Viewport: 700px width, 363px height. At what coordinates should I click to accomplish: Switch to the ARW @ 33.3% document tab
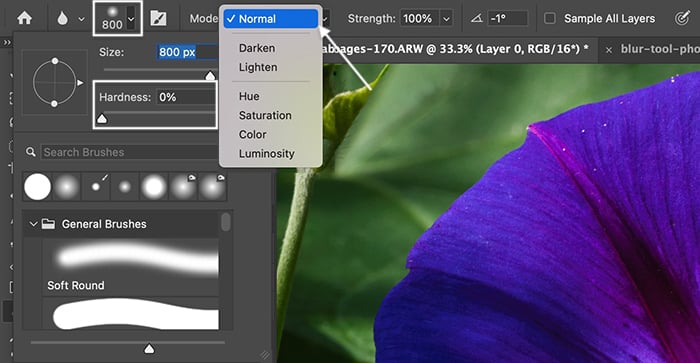tap(455, 49)
